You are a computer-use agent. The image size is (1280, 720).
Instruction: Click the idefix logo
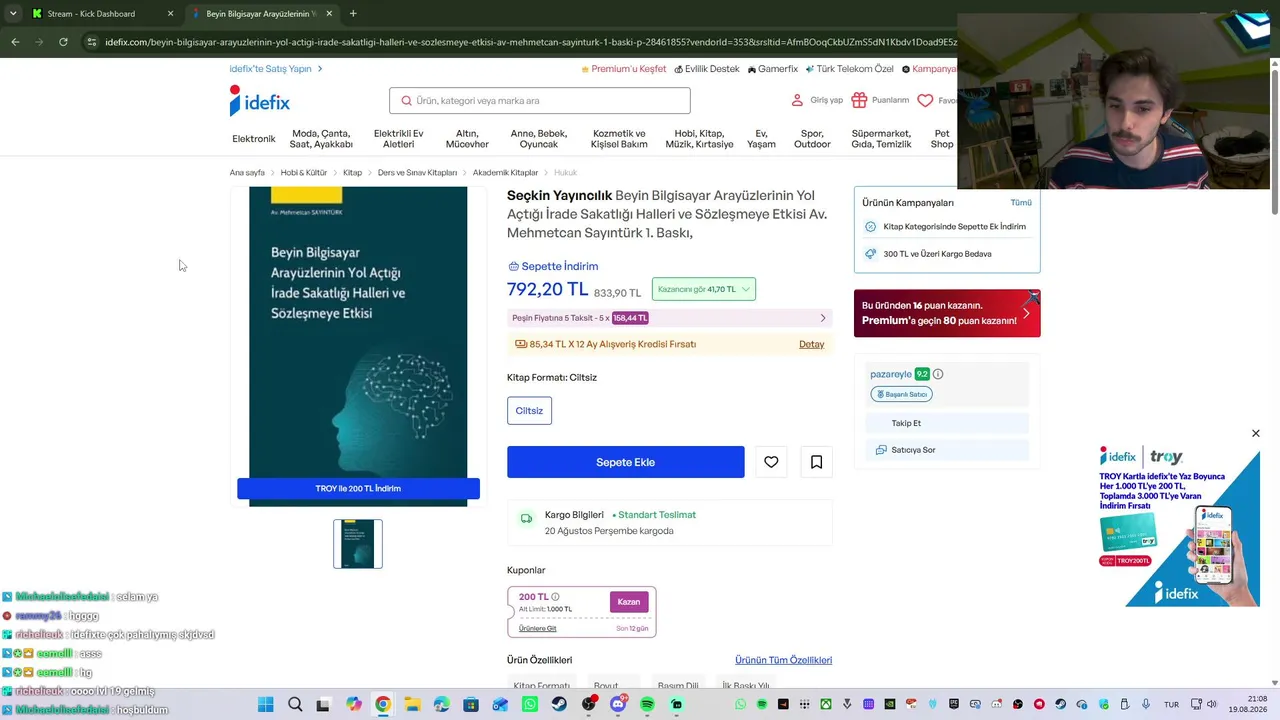(x=259, y=101)
